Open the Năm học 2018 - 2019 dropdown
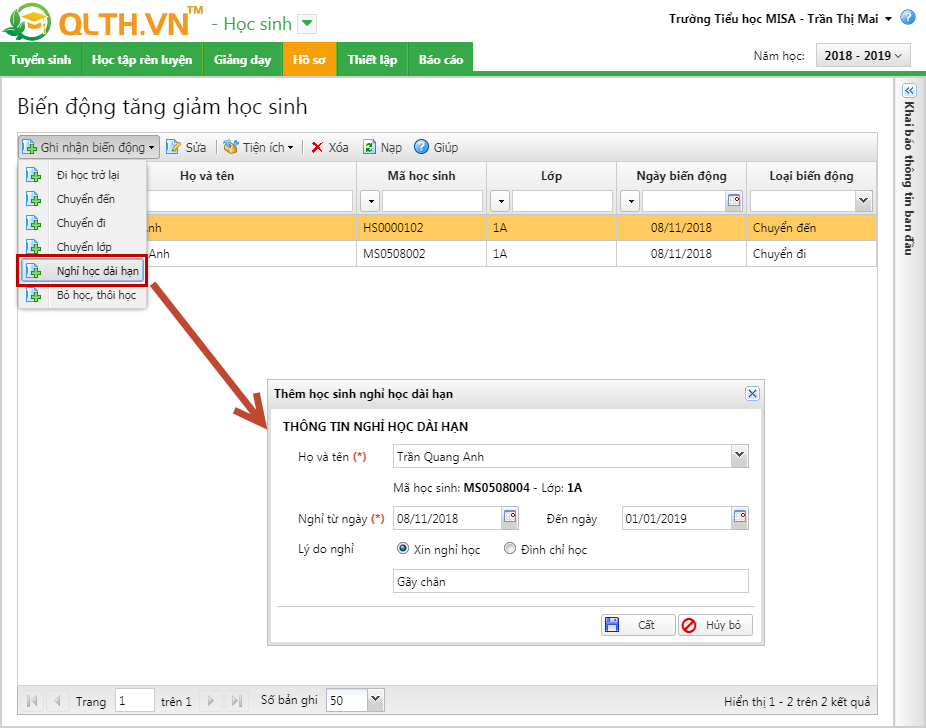 coord(863,56)
